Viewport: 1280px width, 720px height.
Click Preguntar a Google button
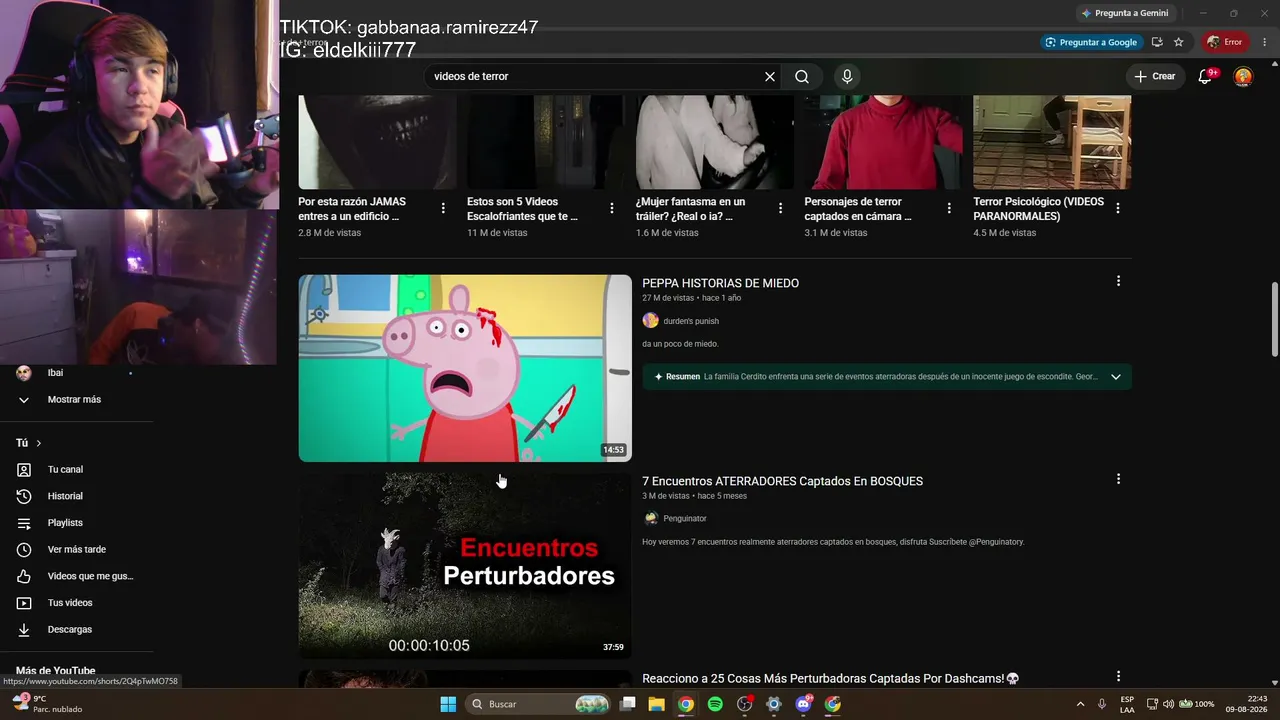click(1090, 42)
